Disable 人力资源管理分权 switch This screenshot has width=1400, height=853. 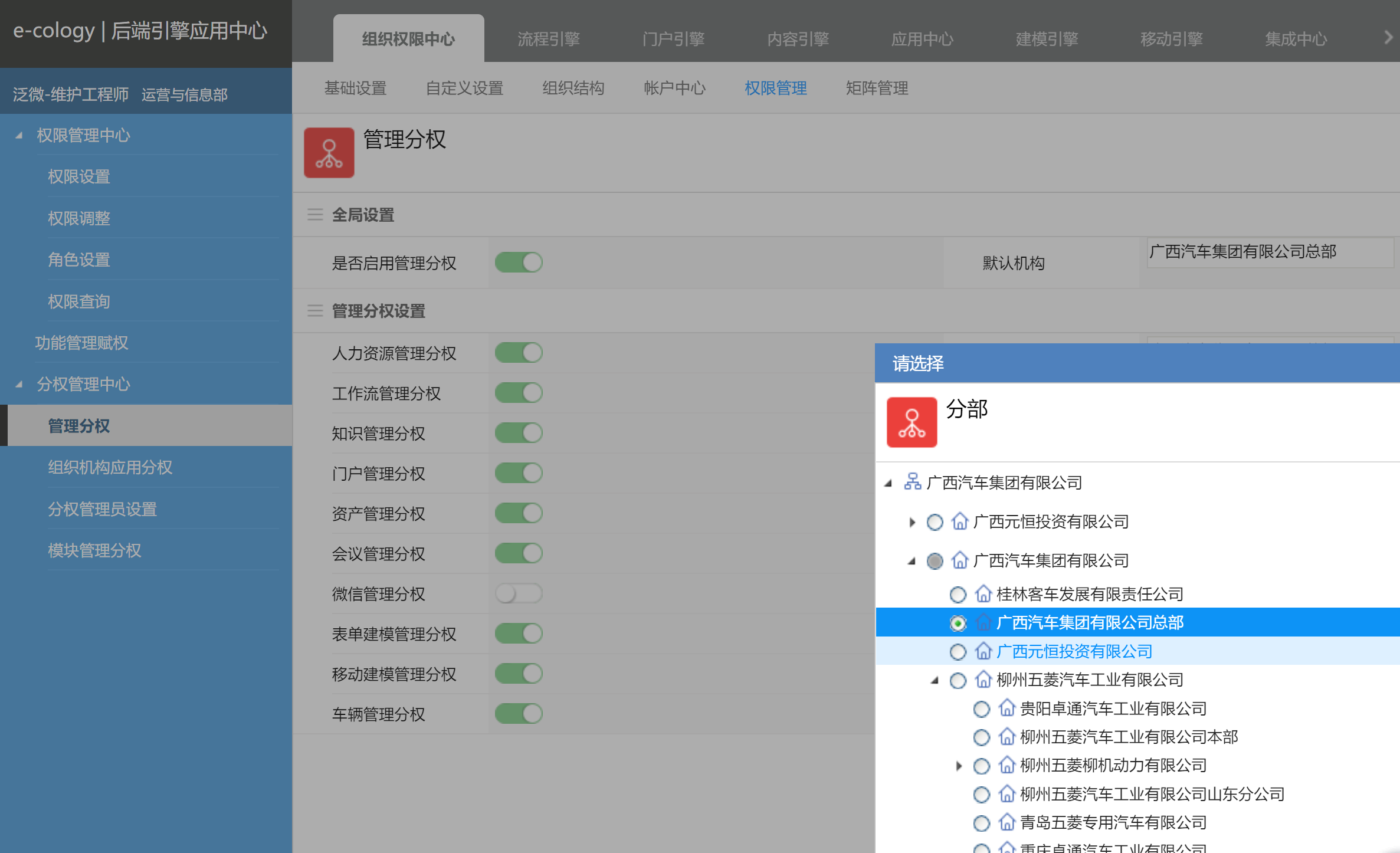(x=519, y=353)
